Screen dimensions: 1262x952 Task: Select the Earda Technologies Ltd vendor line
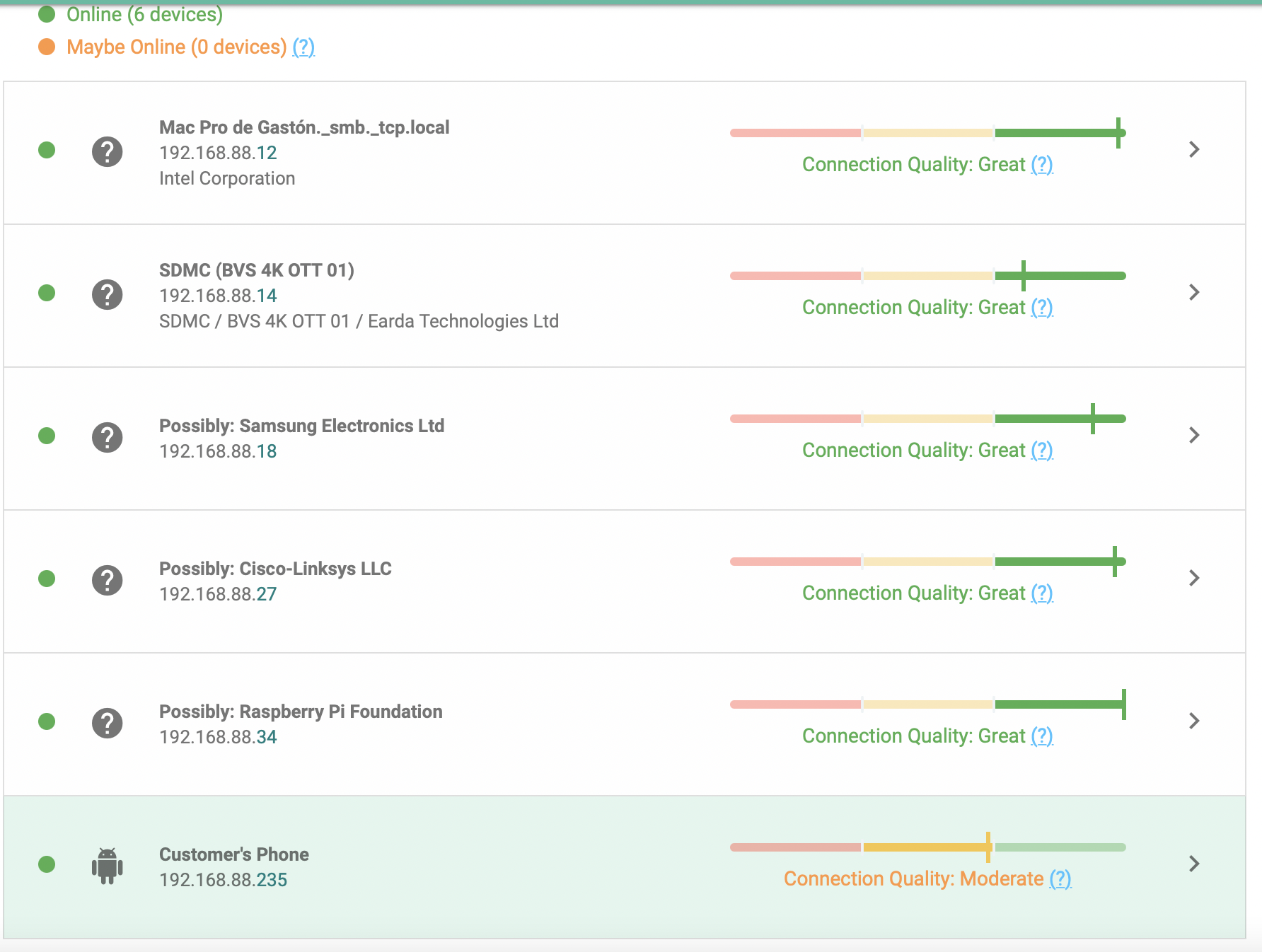[359, 321]
